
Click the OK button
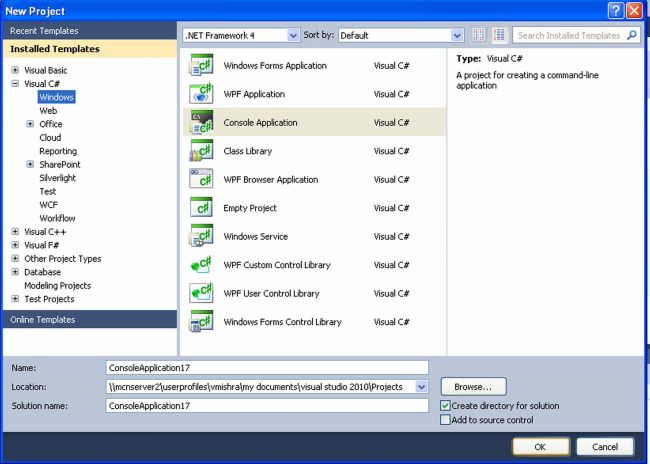(x=541, y=447)
